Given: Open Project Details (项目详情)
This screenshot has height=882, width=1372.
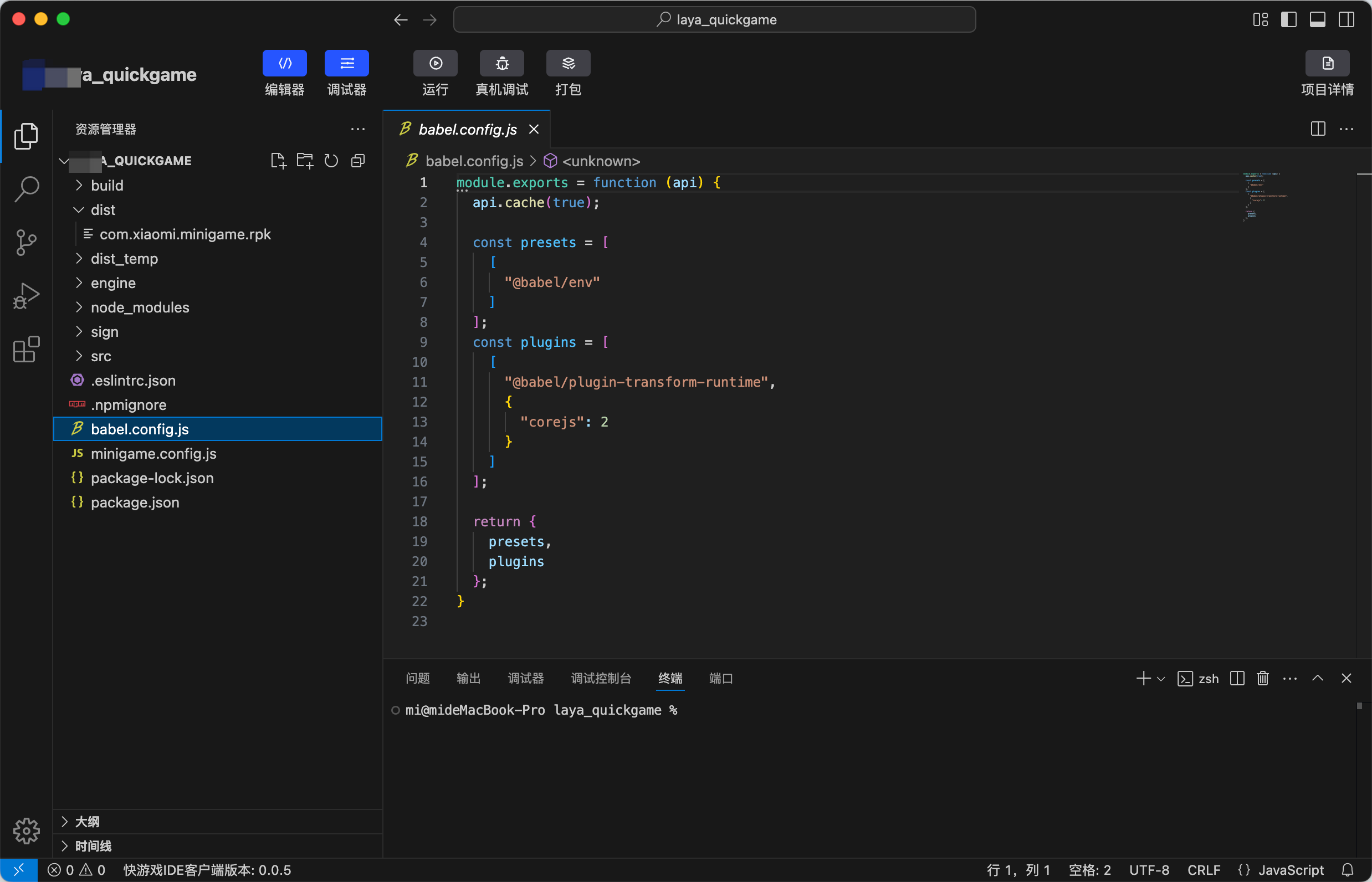Looking at the screenshot, I should tap(1326, 63).
